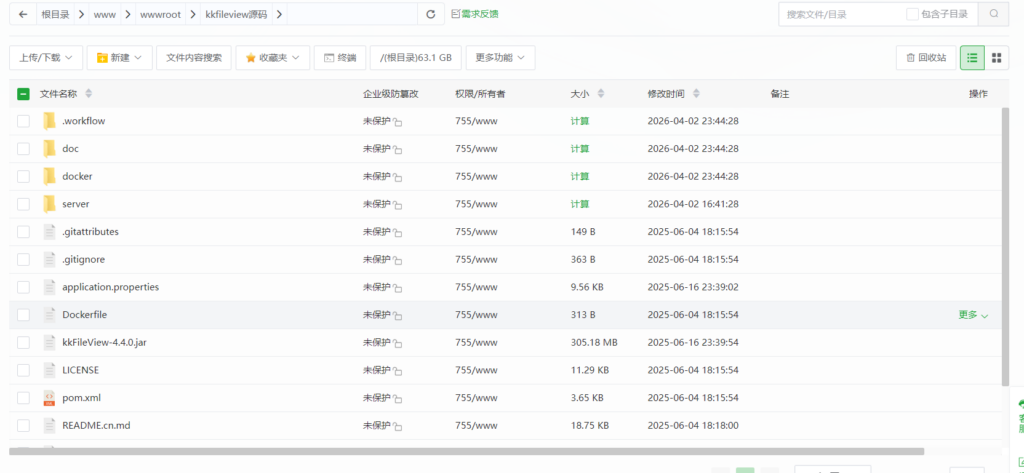The image size is (1024, 473).
Task: Refresh the directory listing
Action: [430, 14]
